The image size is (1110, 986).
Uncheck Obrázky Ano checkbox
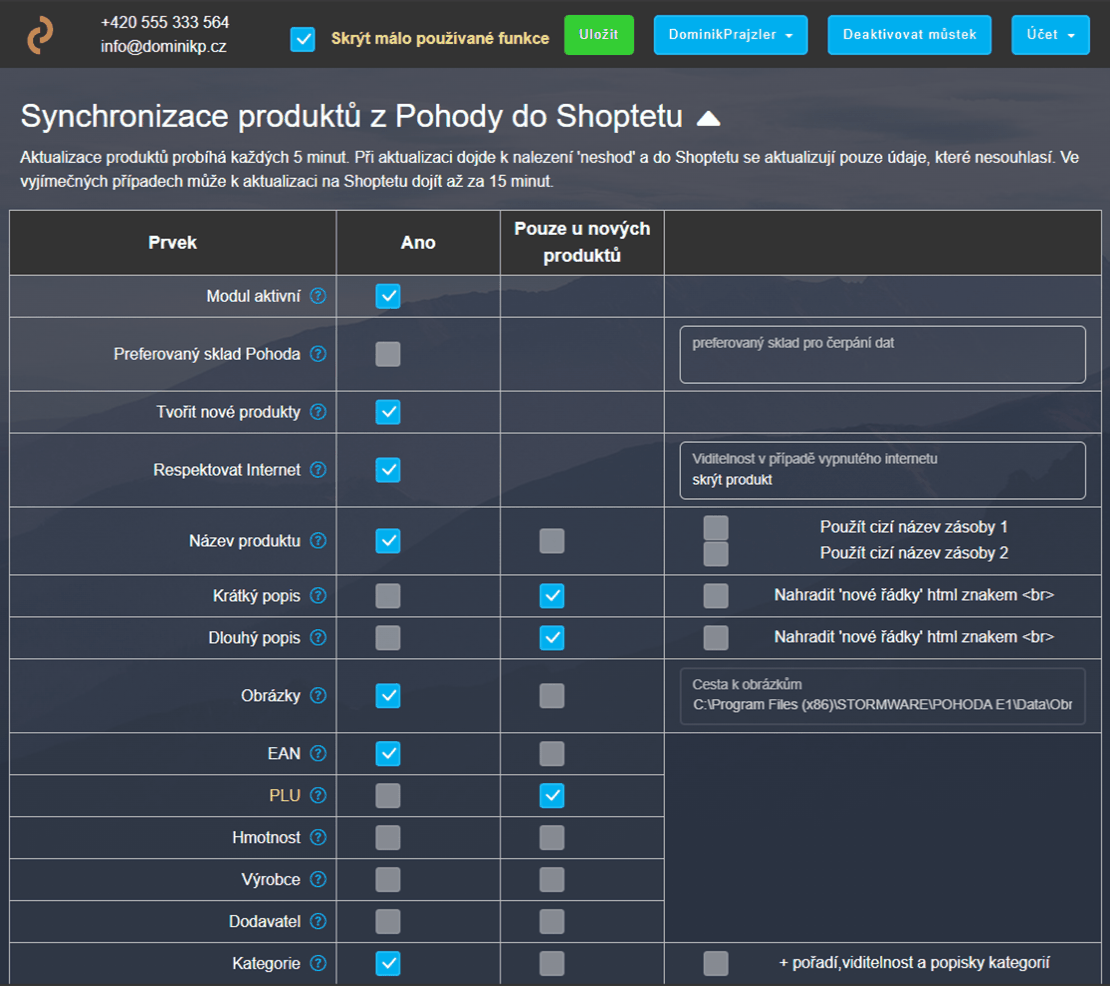[x=388, y=696]
